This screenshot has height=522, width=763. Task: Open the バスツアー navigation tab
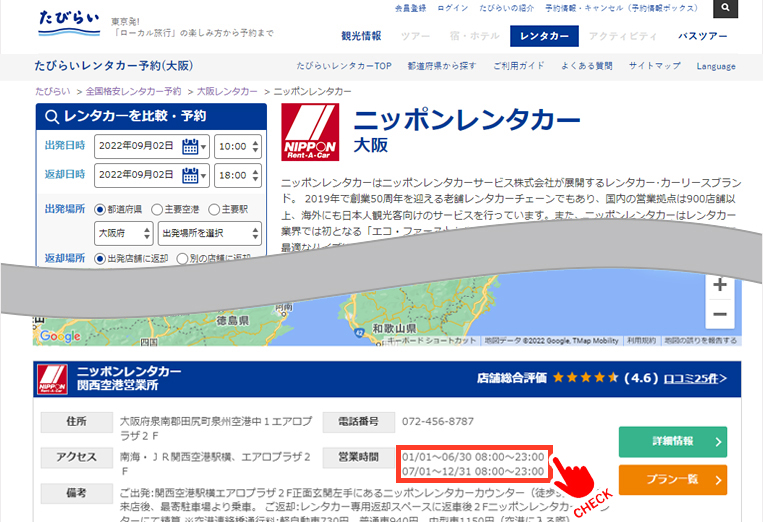click(703, 36)
